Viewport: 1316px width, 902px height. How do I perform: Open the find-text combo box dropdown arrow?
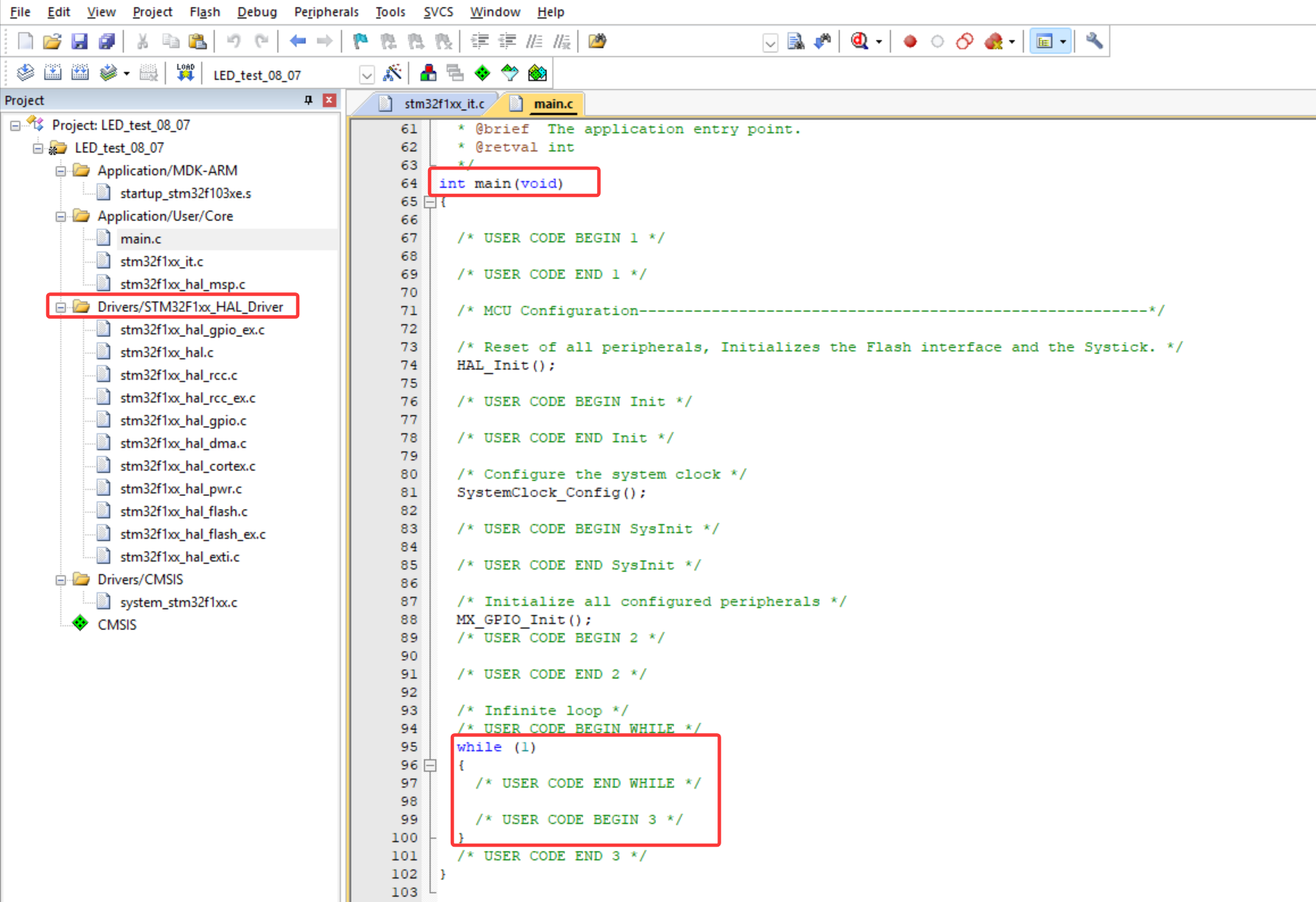pyautogui.click(x=770, y=43)
